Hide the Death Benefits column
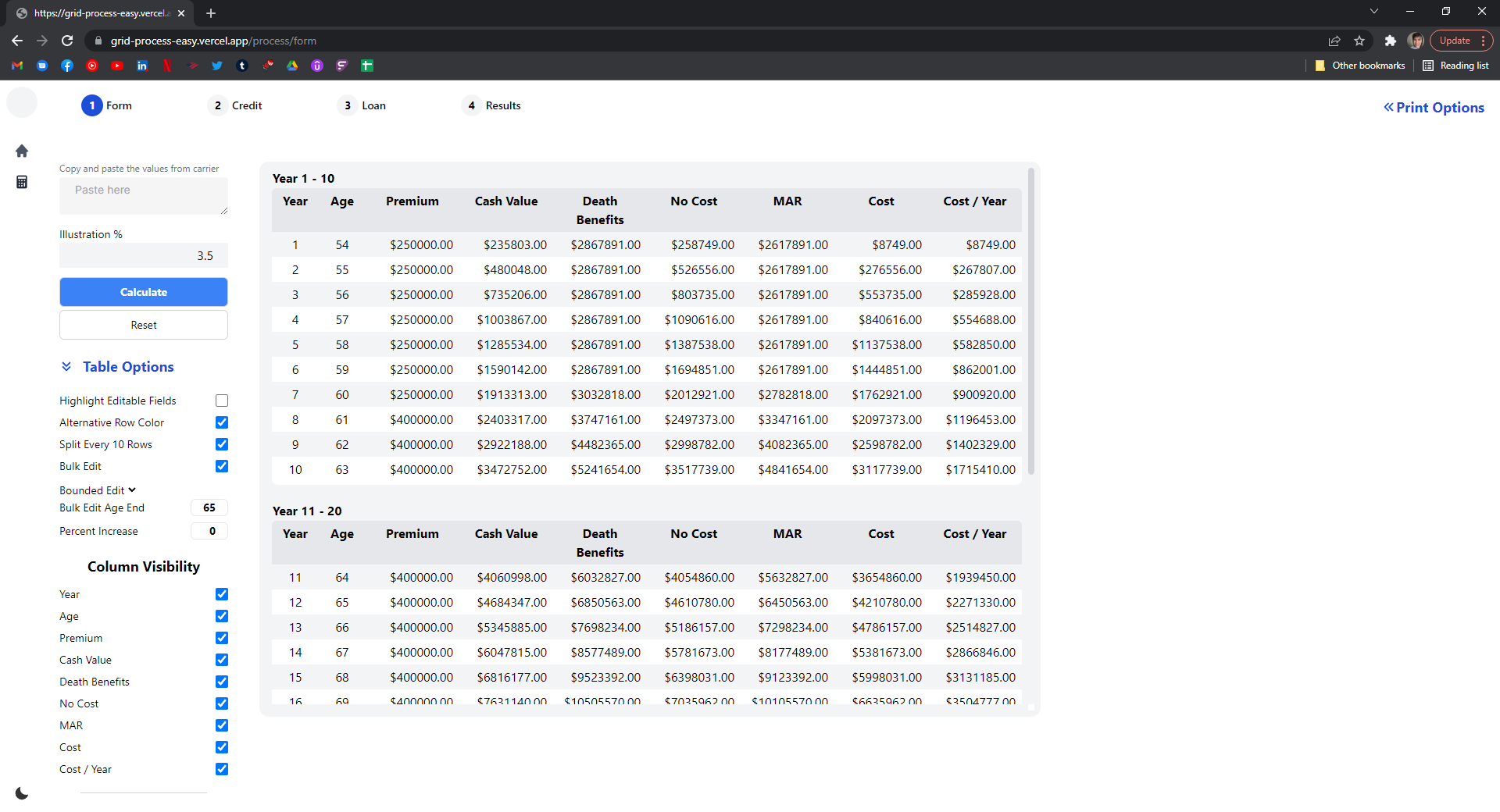The image size is (1500, 812). [x=222, y=682]
